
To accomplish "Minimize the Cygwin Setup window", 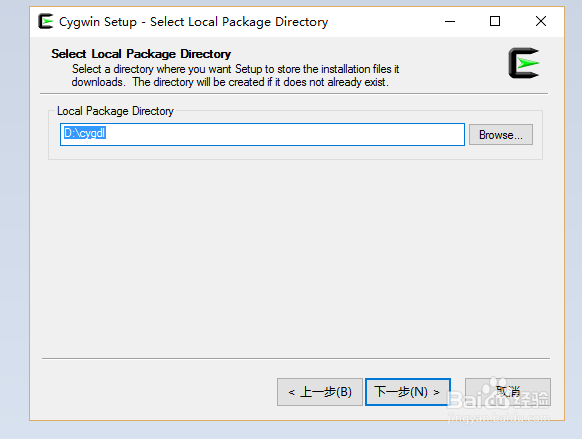I will (450, 22).
